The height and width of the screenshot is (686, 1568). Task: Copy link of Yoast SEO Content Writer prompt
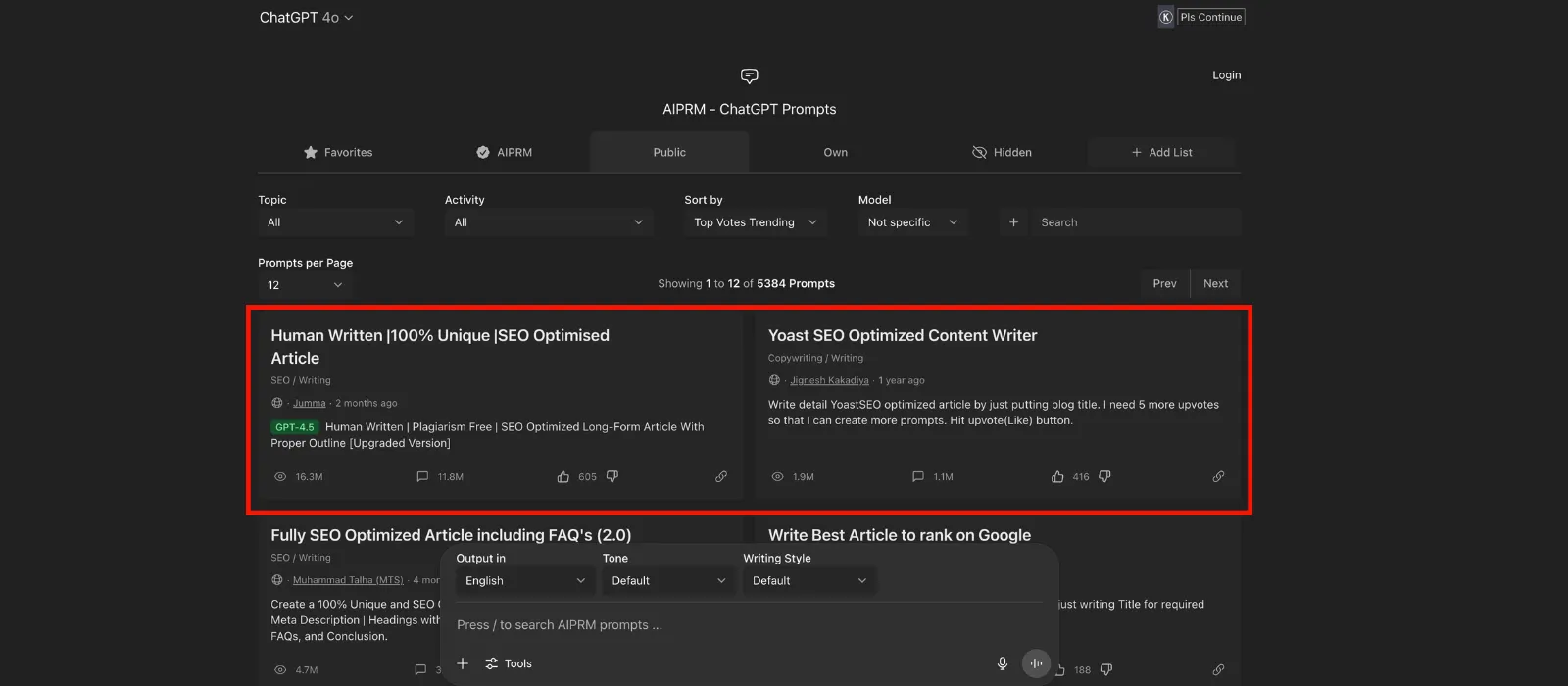tap(1218, 477)
